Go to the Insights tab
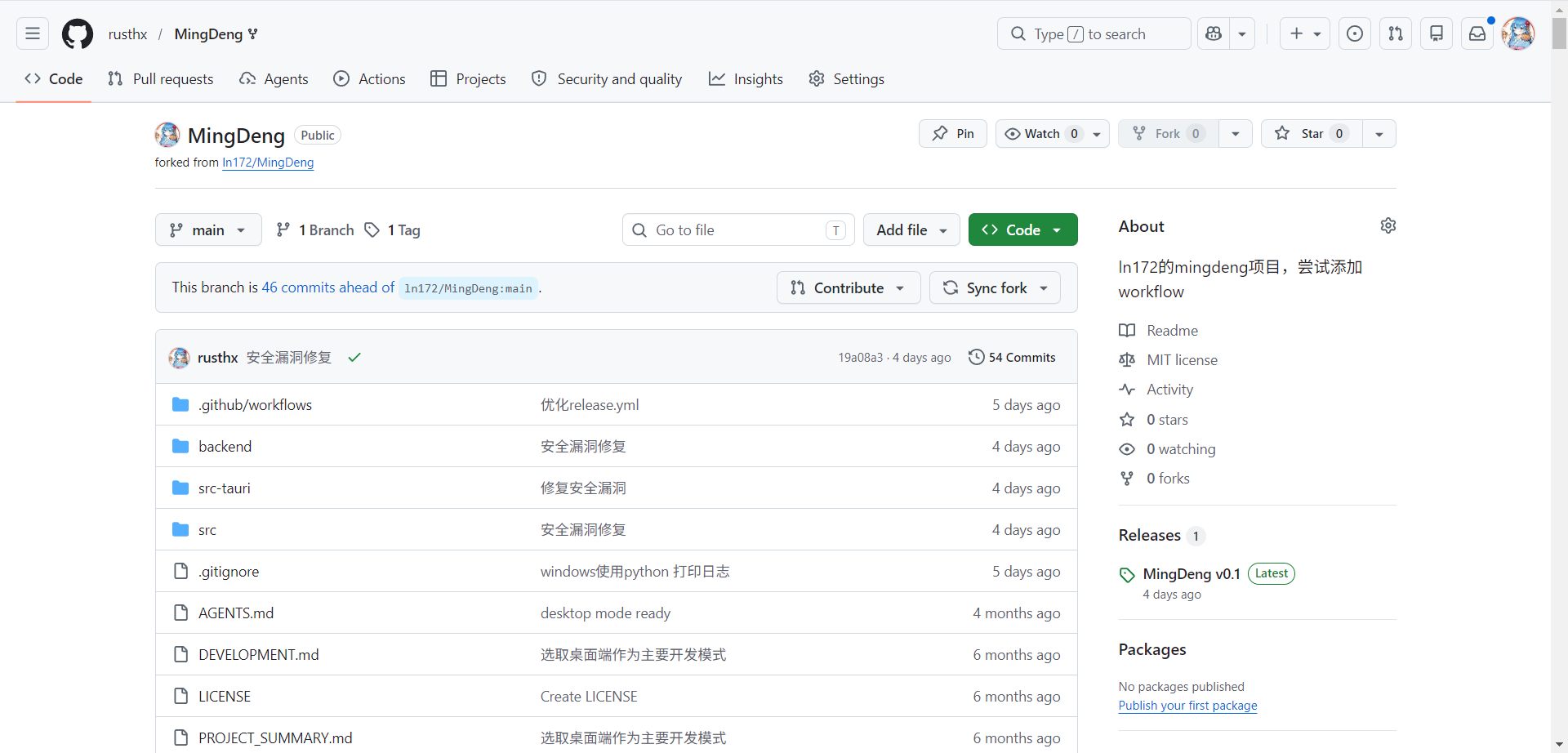Viewport: 1568px width, 753px height. click(746, 79)
